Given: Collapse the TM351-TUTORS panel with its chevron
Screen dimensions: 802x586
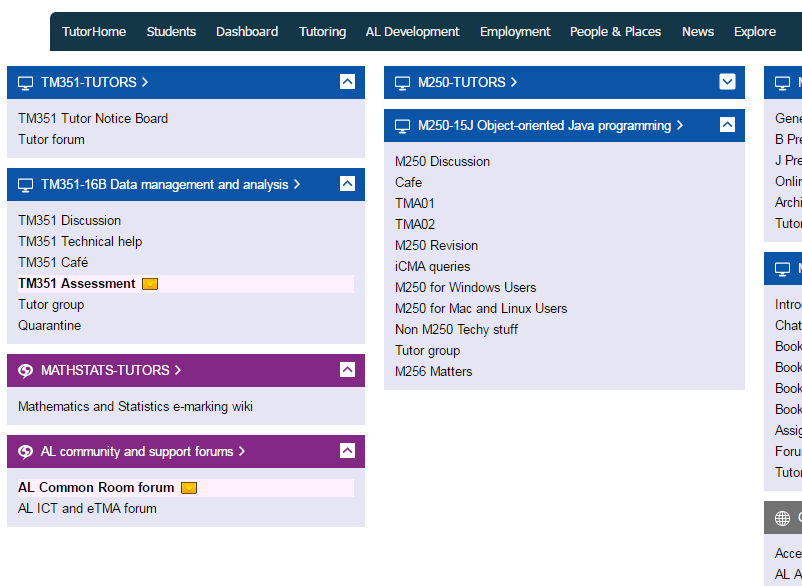Looking at the screenshot, I should tap(347, 82).
